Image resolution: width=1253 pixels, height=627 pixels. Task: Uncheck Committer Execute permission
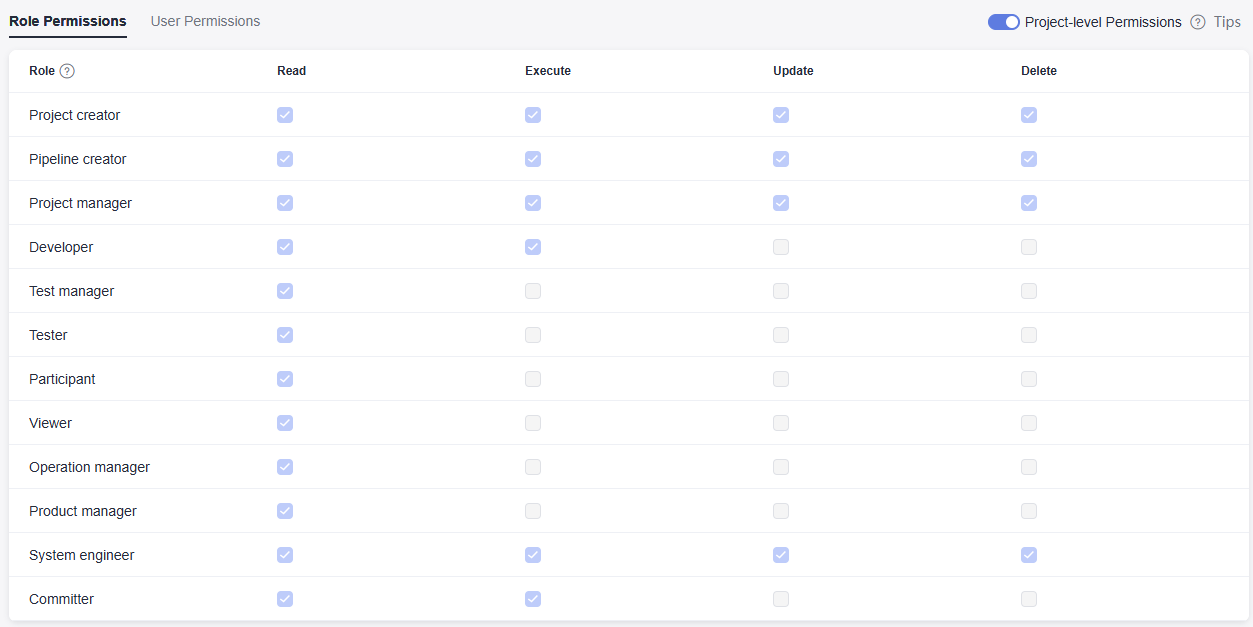click(x=533, y=599)
